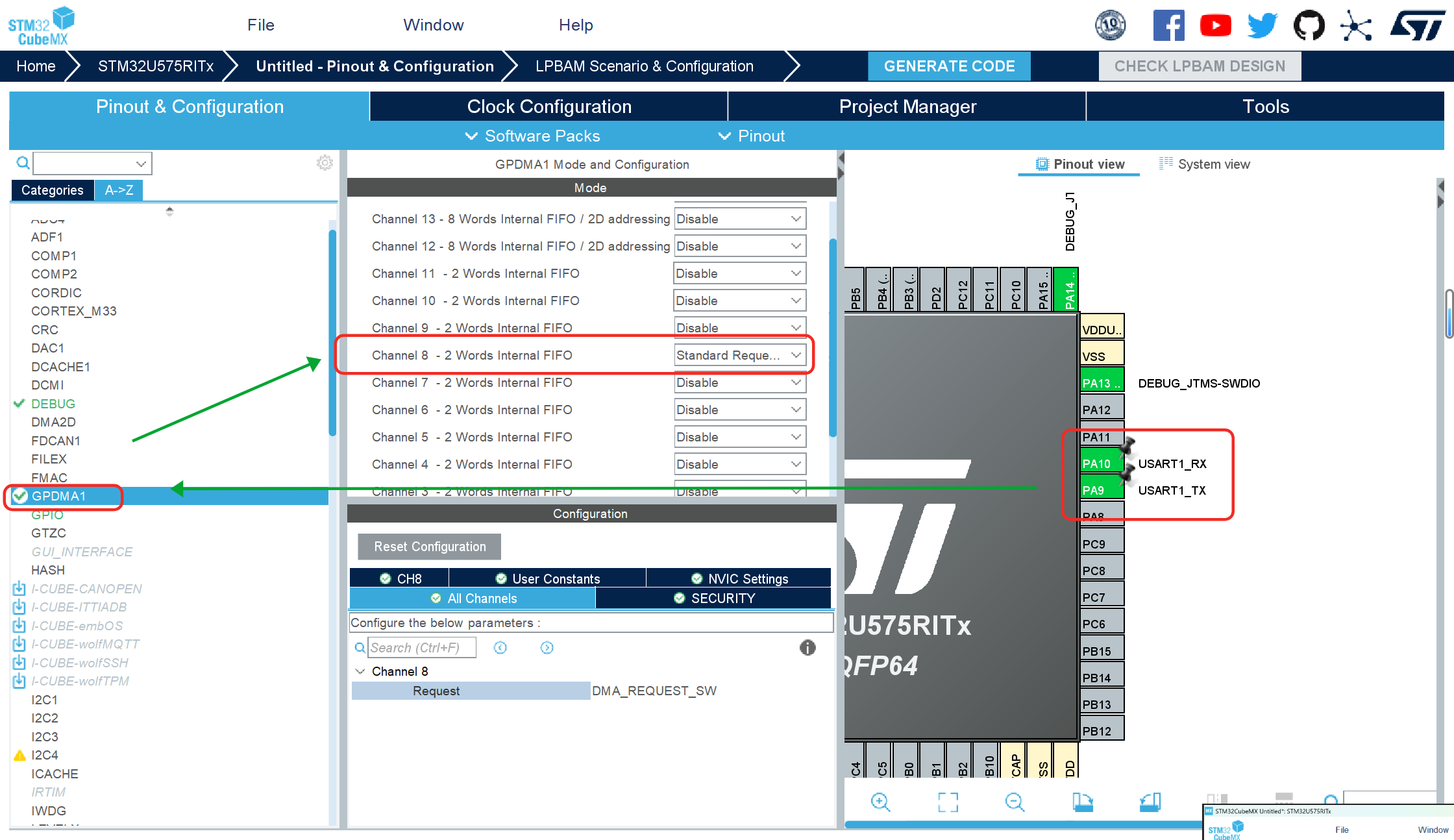Zoom out of the pinout view

point(1015,802)
